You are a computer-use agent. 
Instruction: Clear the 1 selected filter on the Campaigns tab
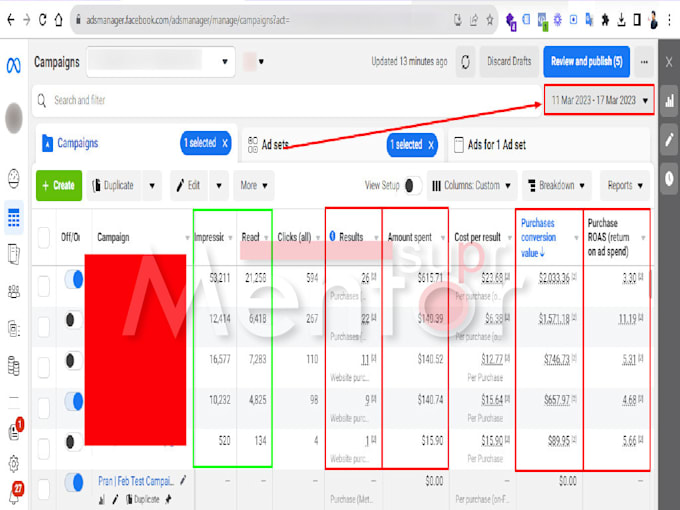[225, 143]
